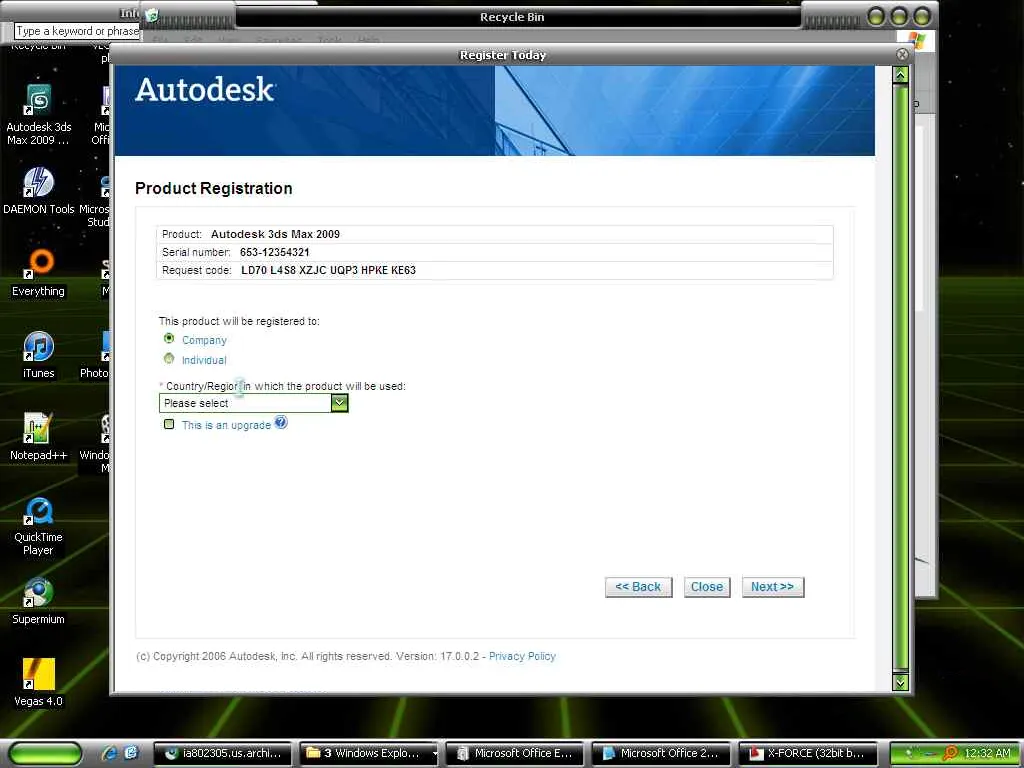
Task: Click the Autodesk logo in the banner
Action: (204, 90)
